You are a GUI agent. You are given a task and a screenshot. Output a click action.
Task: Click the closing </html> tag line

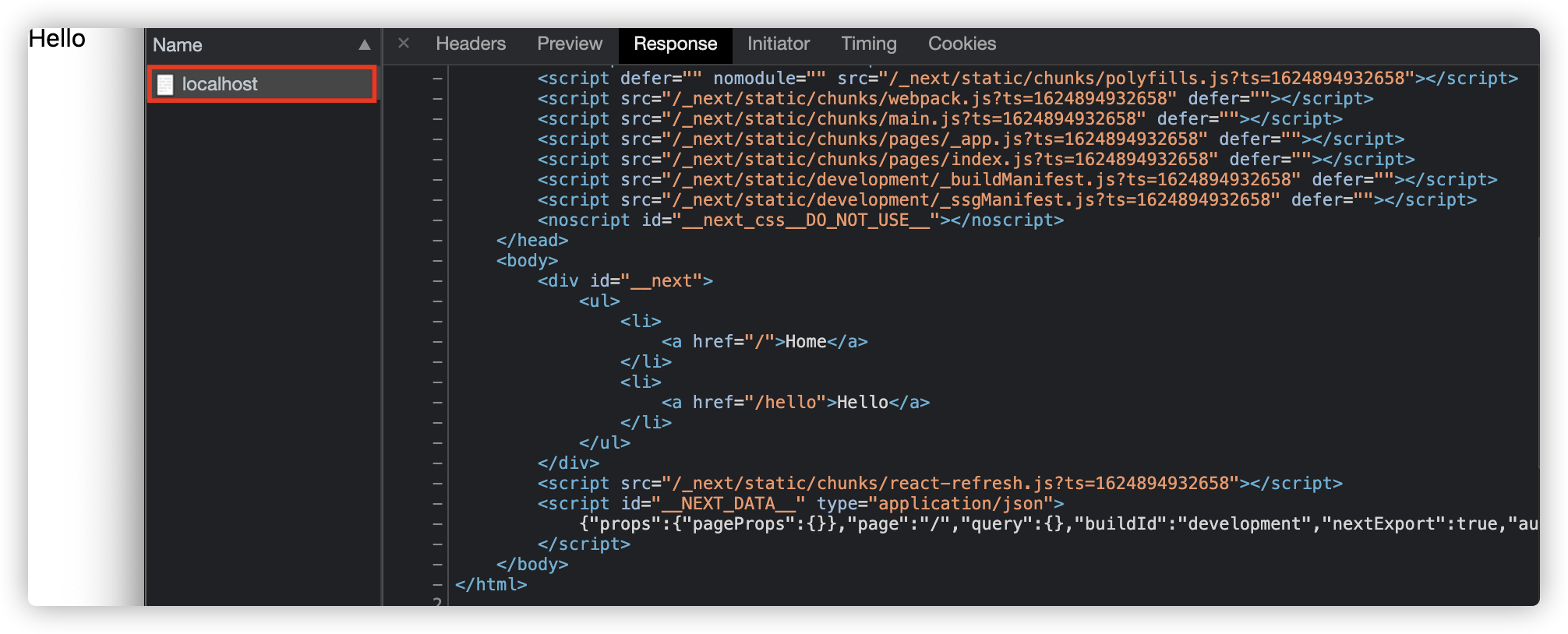pos(491,585)
